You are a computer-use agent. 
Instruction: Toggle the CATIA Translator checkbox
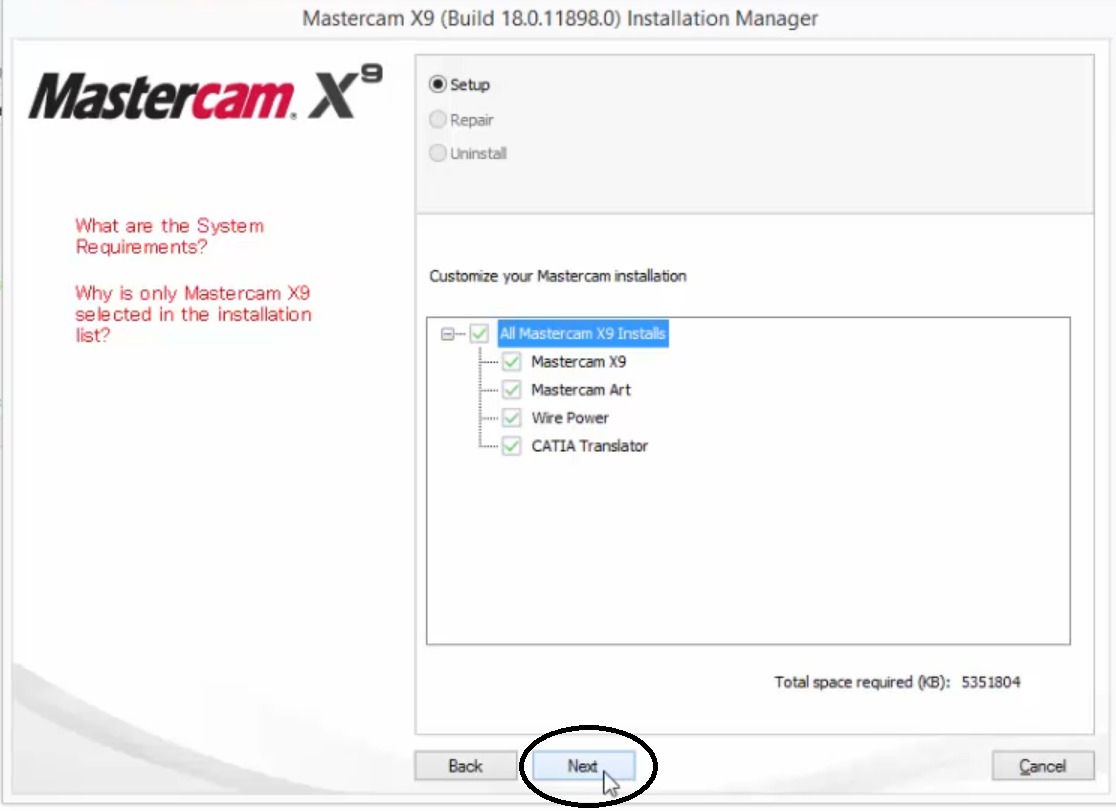512,446
